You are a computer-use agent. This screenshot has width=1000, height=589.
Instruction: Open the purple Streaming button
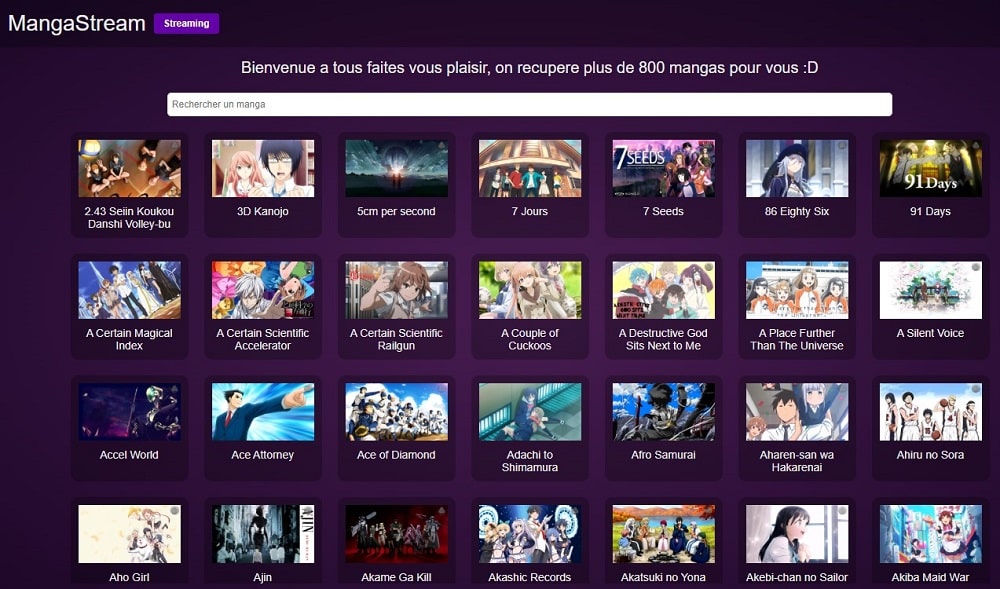186,24
